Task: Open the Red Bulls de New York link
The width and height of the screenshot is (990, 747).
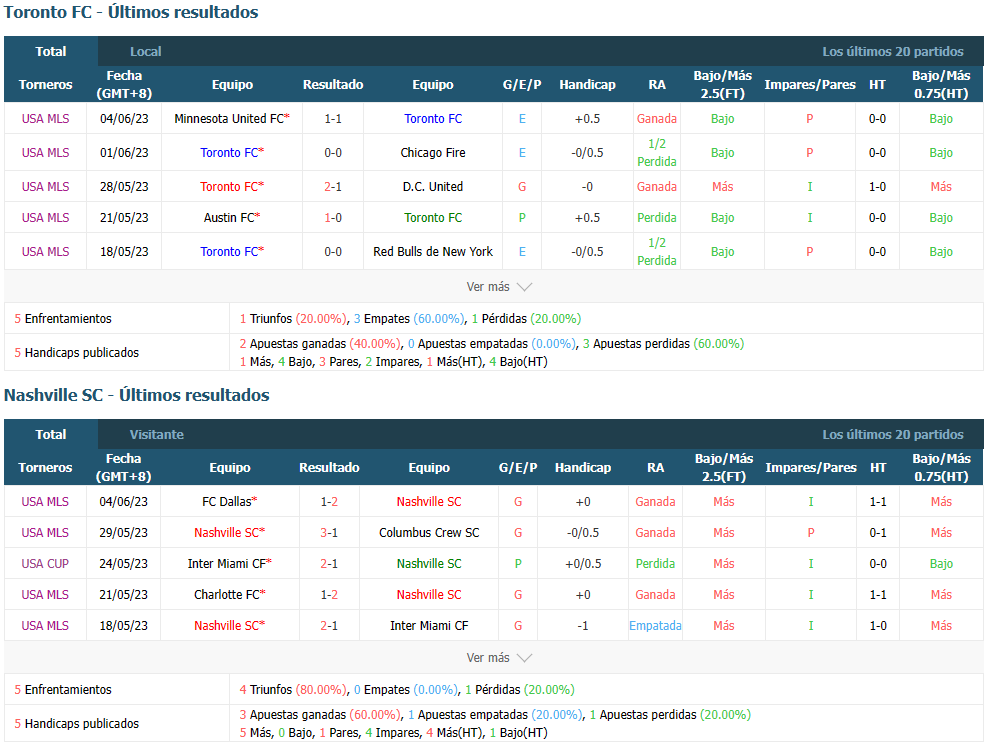Action: (x=433, y=252)
